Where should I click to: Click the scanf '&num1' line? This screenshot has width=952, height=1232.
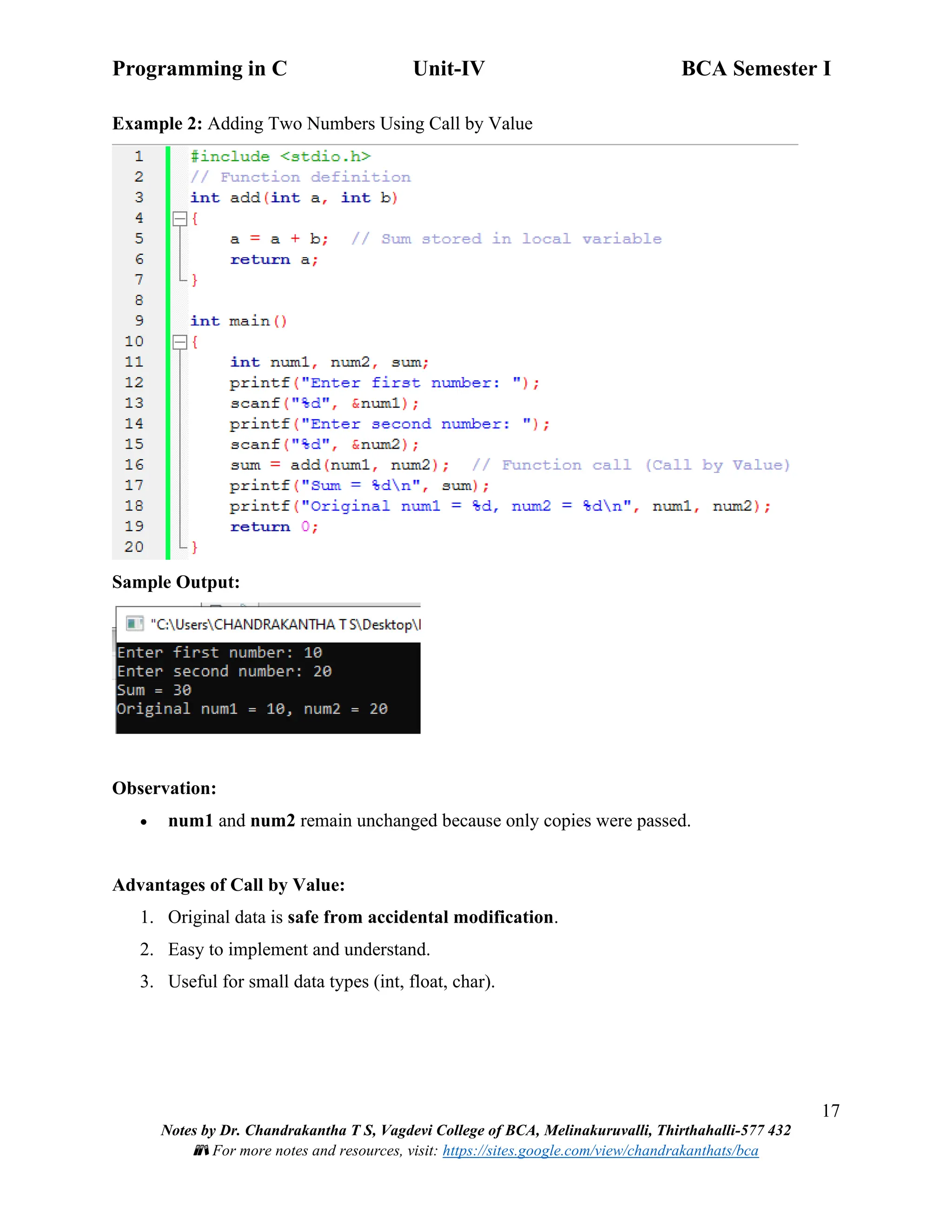(x=324, y=404)
